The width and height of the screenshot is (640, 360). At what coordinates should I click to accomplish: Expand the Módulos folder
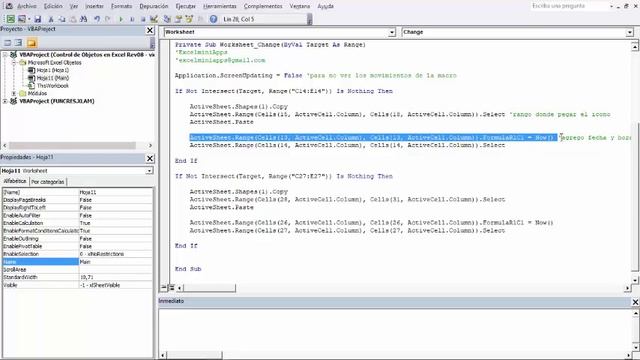13,93
